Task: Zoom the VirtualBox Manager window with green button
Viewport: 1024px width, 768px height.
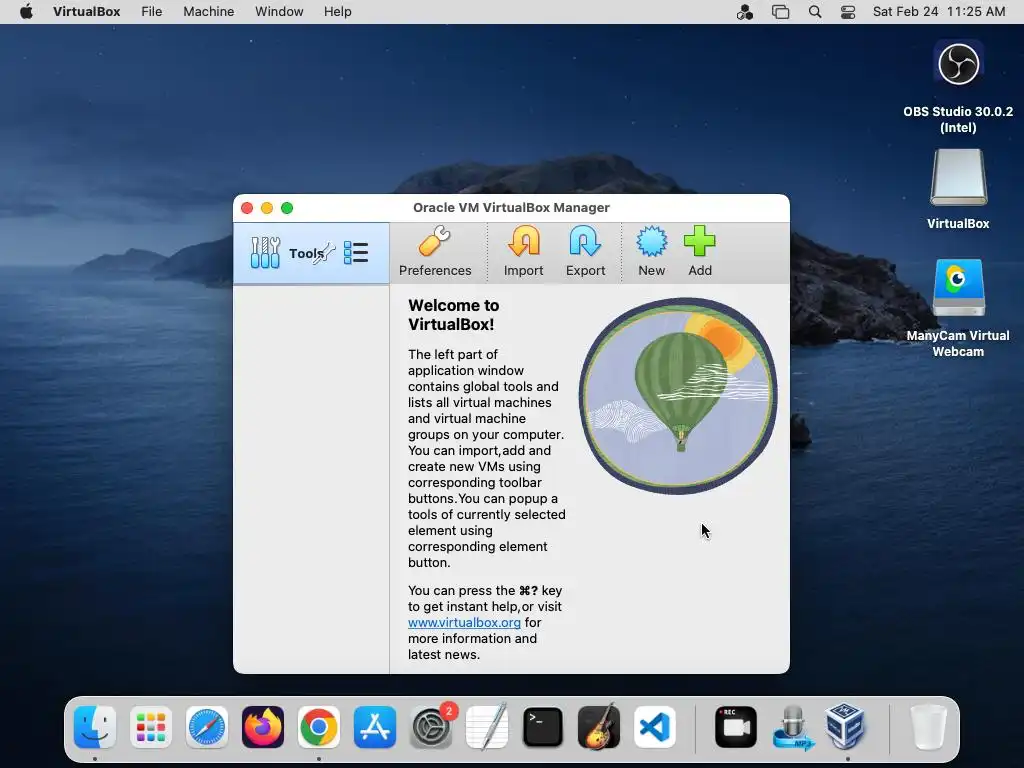Action: pyautogui.click(x=287, y=208)
